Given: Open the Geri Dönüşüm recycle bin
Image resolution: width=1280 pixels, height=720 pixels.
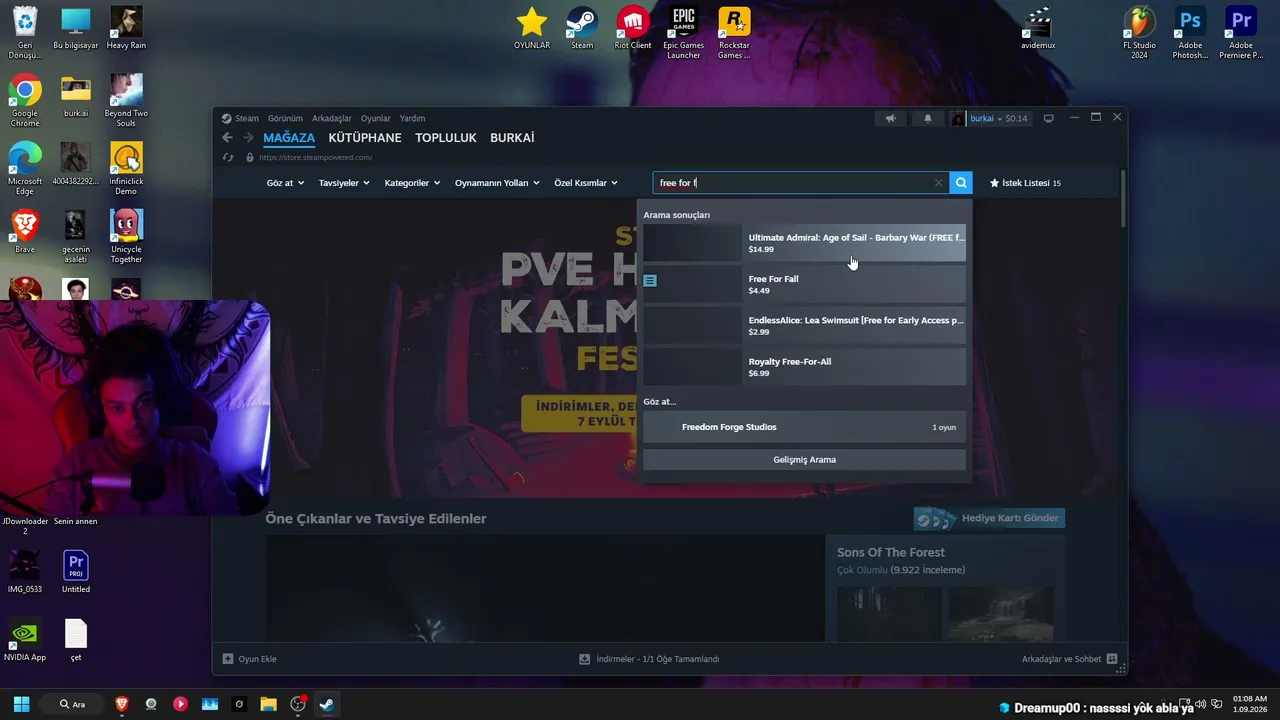Looking at the screenshot, I should click(x=25, y=33).
